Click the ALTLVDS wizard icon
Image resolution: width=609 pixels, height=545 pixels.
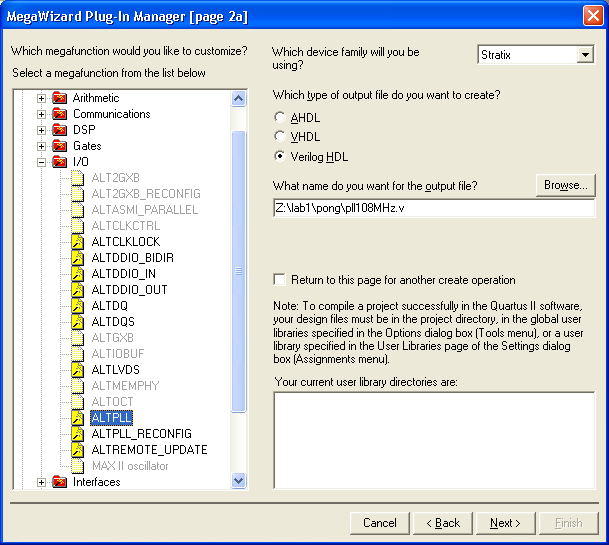[78, 370]
